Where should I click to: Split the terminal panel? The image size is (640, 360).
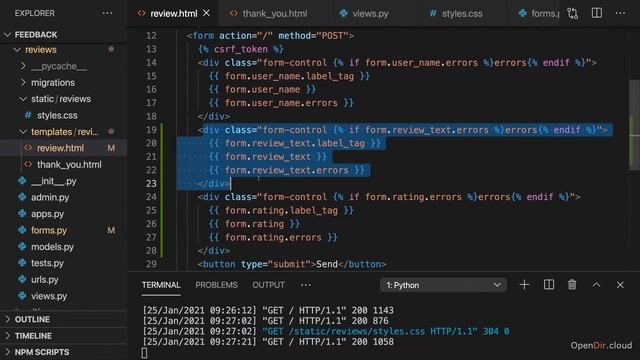(x=549, y=284)
